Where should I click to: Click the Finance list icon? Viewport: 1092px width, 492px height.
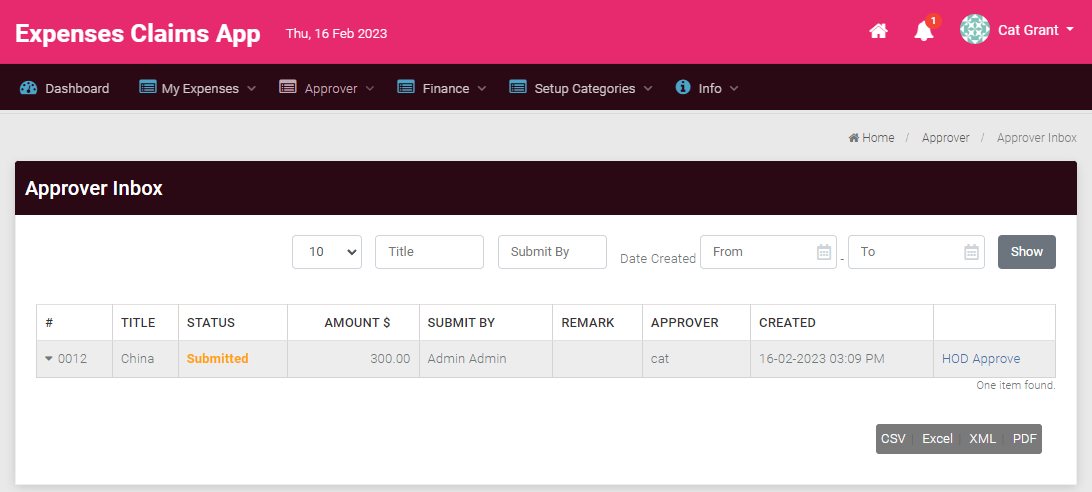[406, 87]
